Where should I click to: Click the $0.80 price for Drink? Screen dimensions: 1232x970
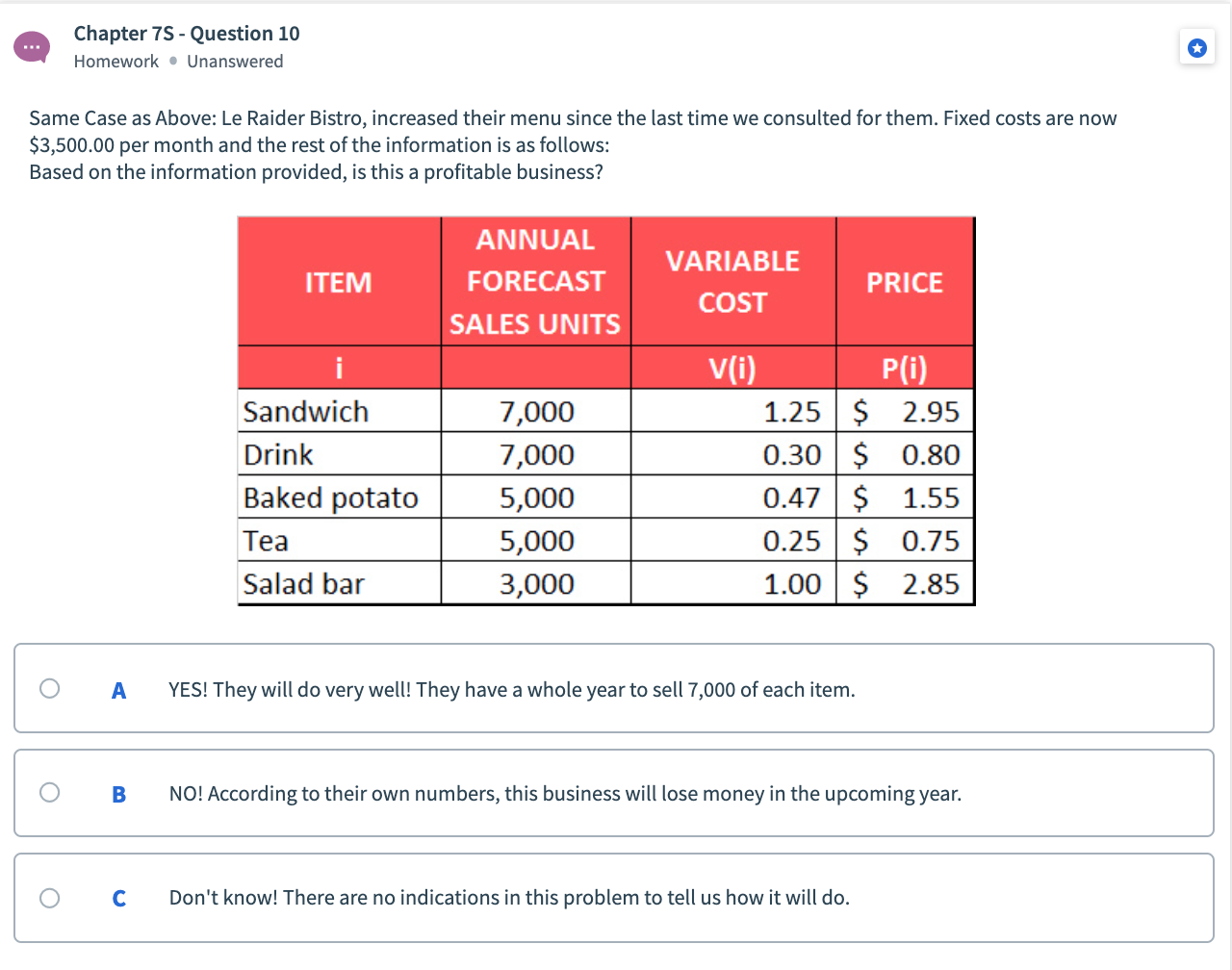907,454
